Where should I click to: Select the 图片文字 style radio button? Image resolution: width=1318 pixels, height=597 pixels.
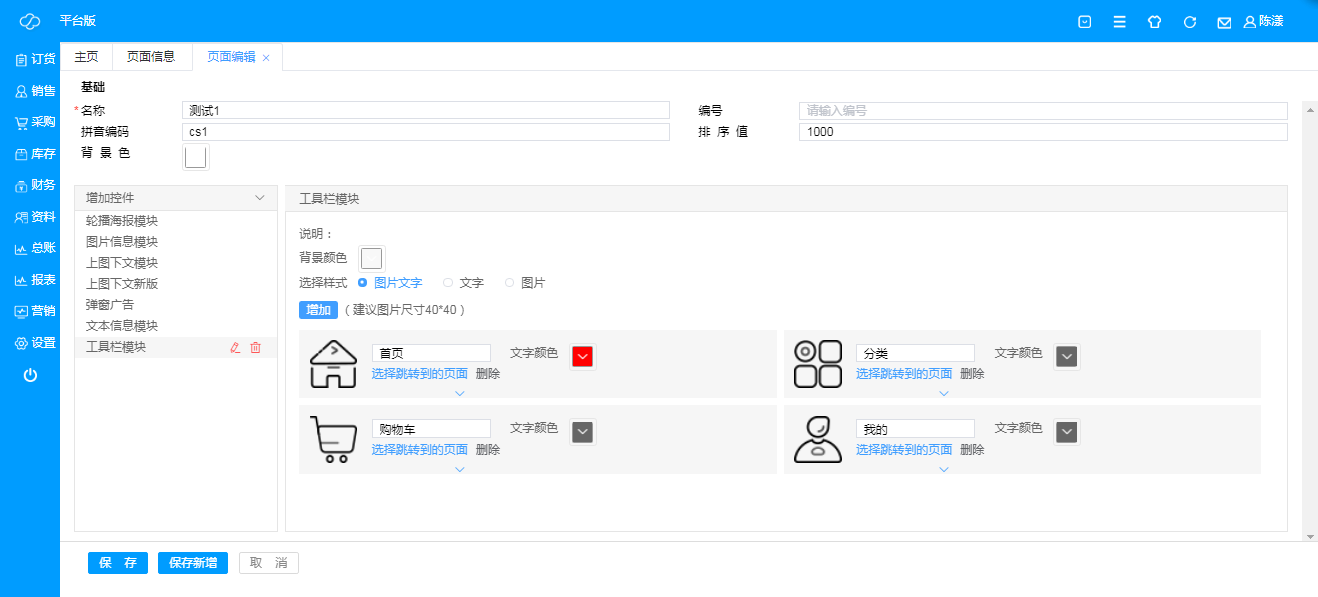(x=363, y=283)
